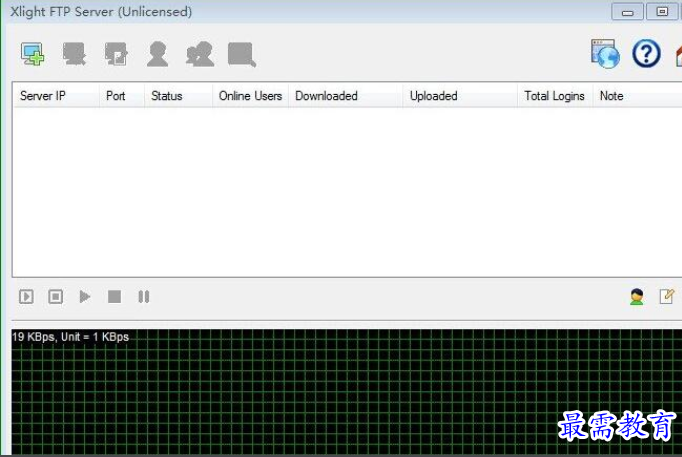Sort by the Status column header

[178, 96]
